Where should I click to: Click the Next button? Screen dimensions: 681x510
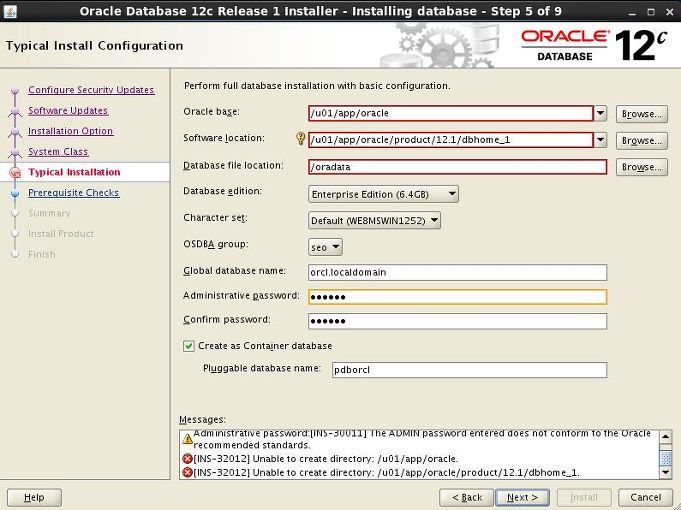tap(522, 497)
